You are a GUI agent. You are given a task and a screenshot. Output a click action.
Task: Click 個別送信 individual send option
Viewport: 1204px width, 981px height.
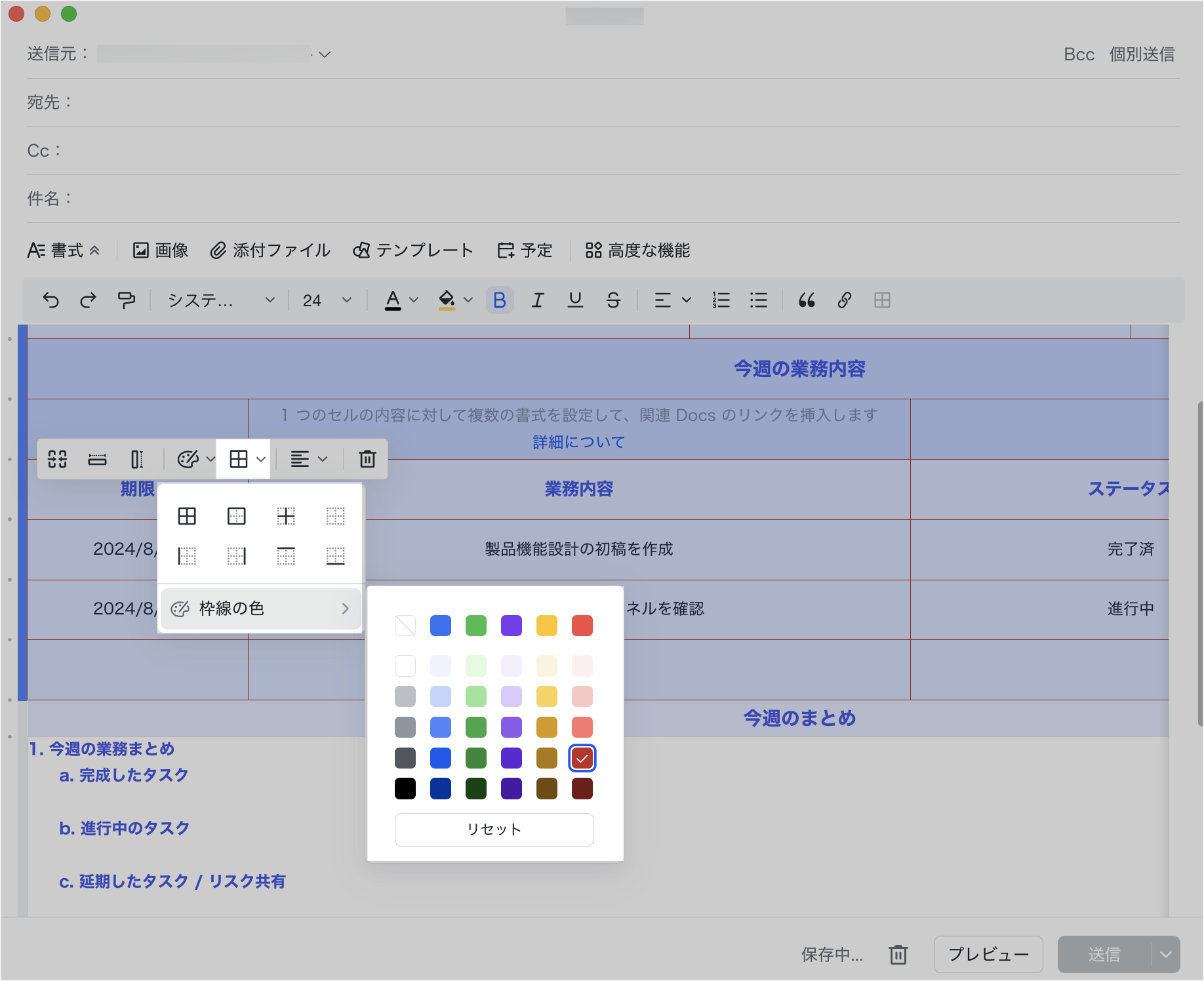(x=1142, y=54)
